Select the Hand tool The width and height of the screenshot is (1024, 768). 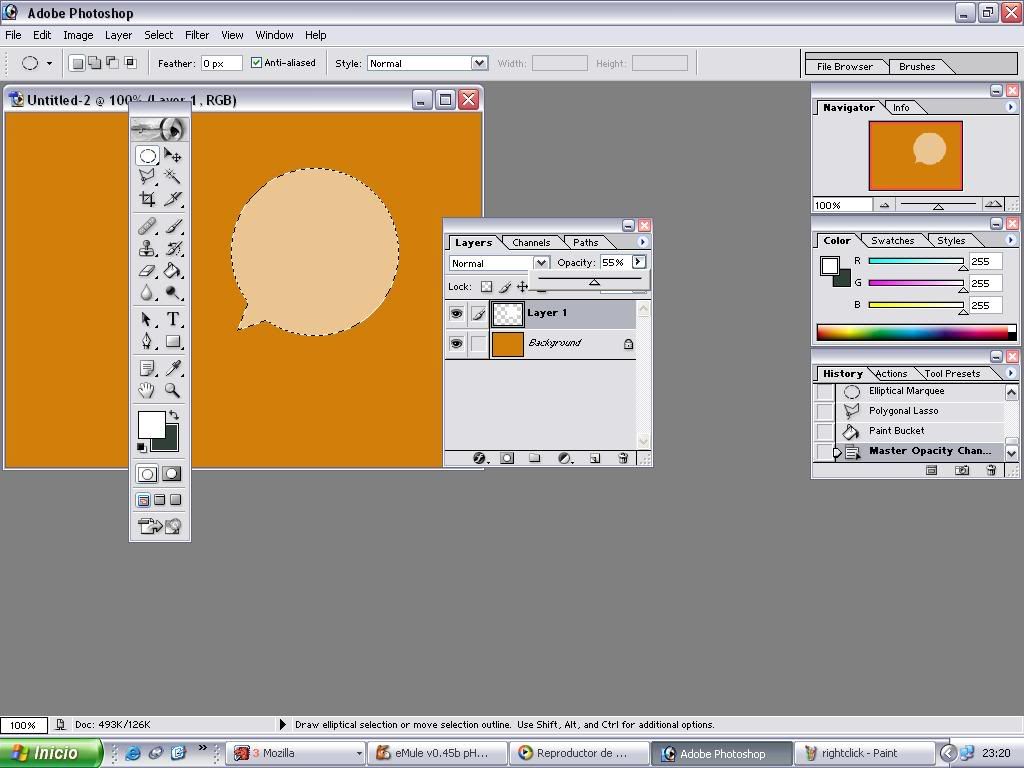[x=147, y=391]
